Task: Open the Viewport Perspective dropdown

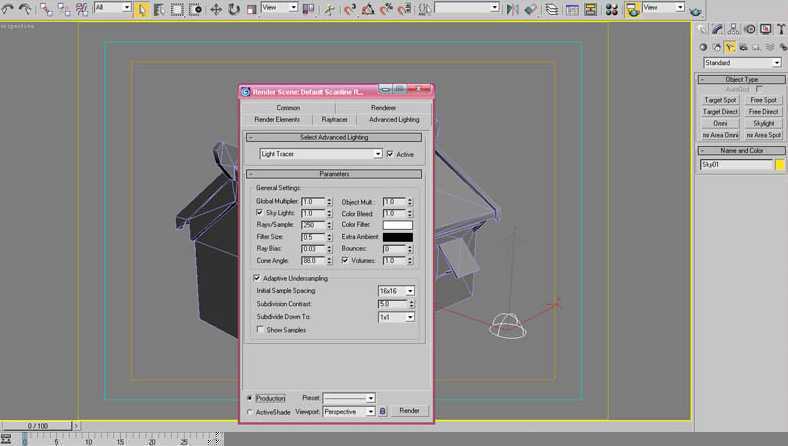Action: pos(349,411)
